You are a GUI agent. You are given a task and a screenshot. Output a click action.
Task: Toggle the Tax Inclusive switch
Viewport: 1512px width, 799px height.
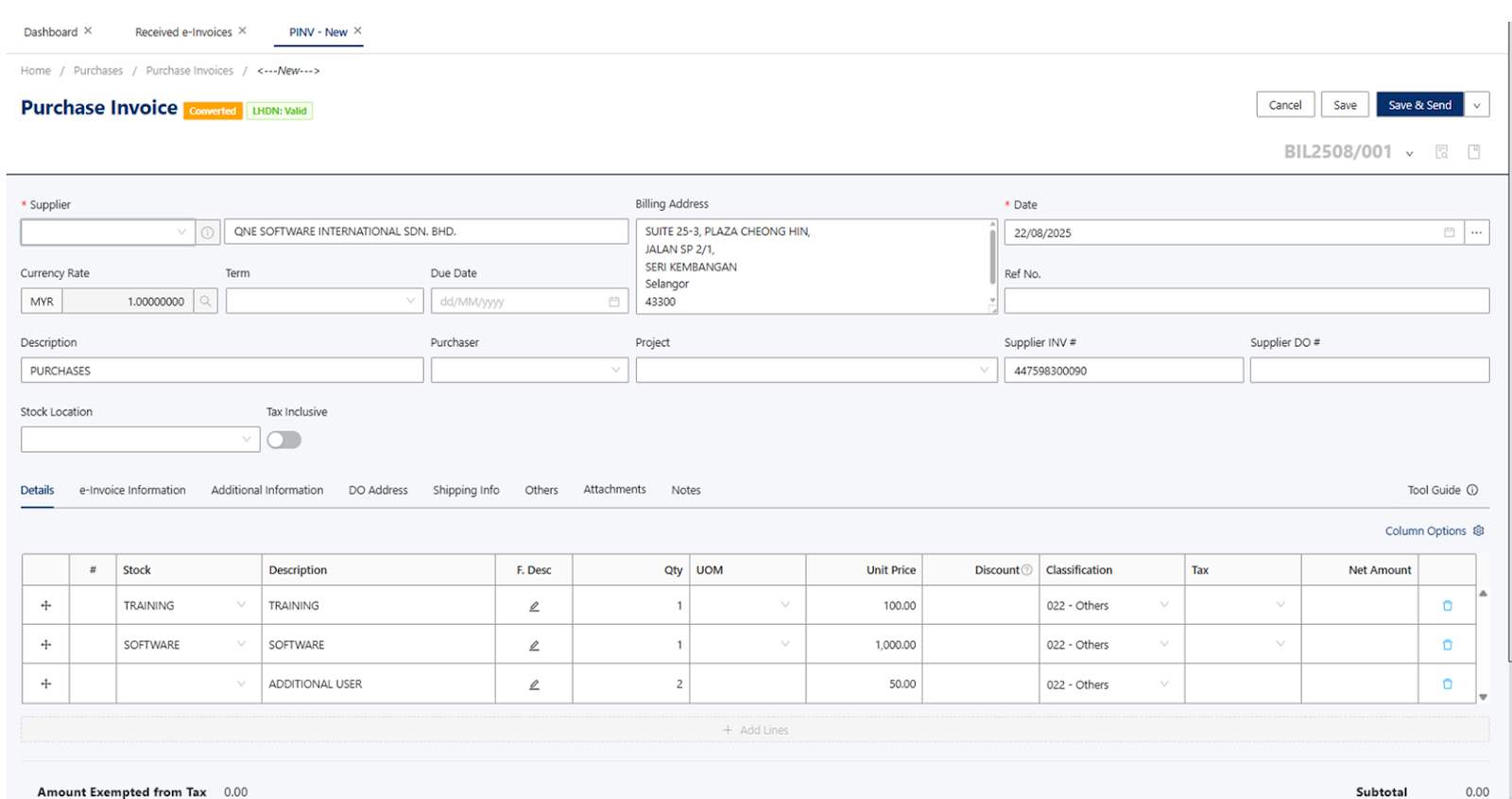(283, 440)
